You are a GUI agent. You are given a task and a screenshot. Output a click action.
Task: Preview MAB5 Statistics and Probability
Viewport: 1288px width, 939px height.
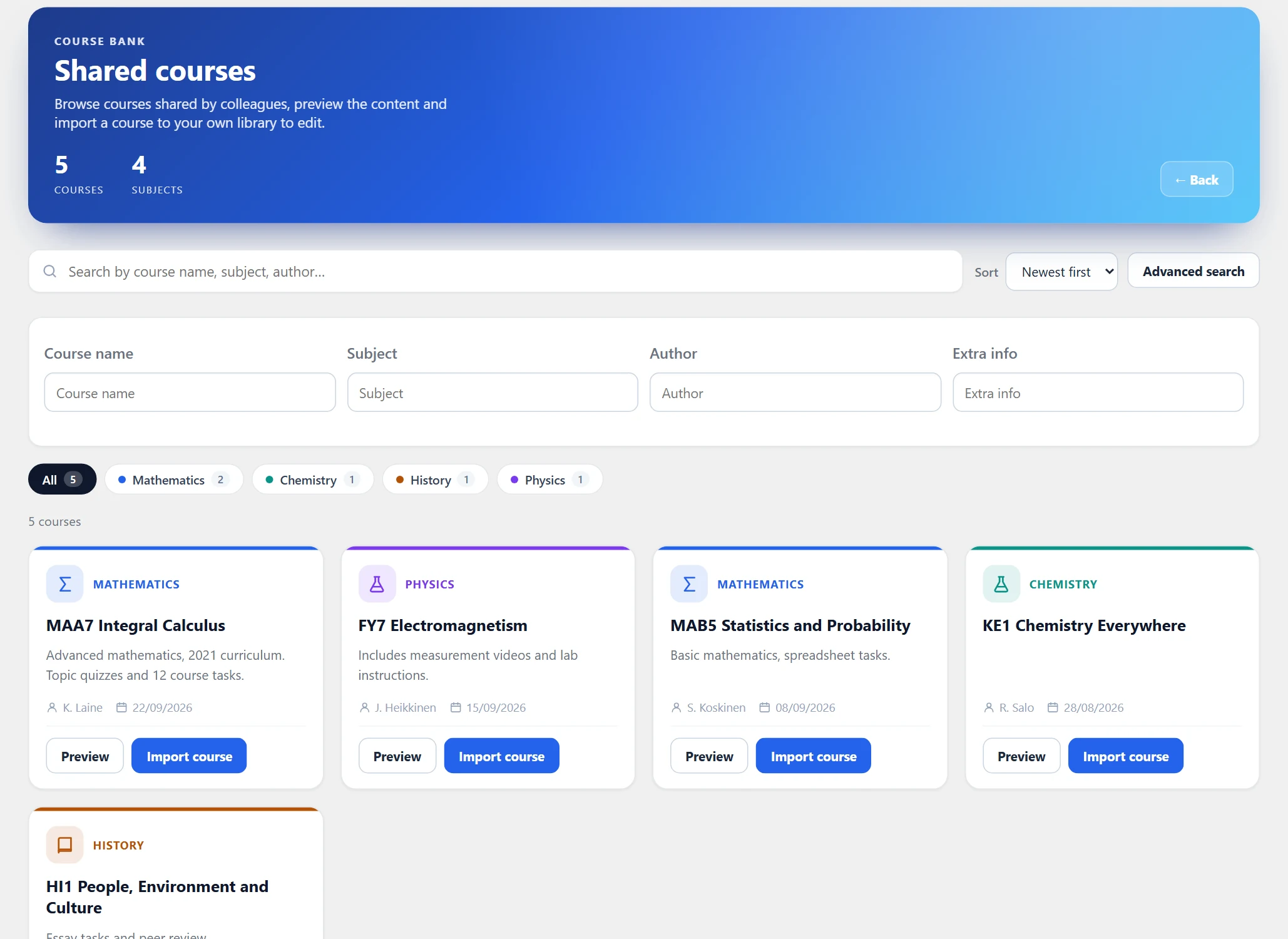click(x=709, y=756)
